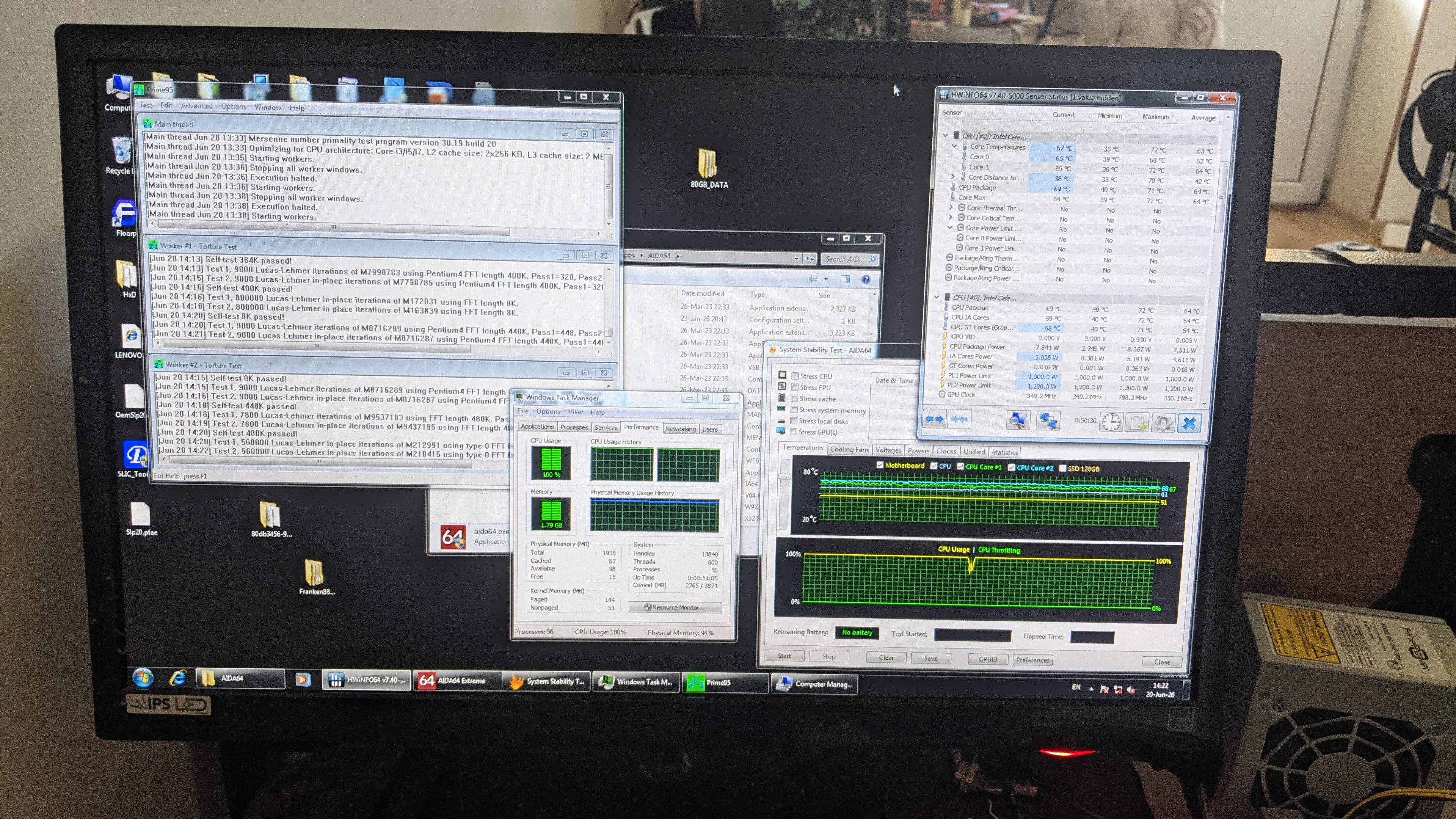Collapse the second CPU [#0] Intel Cele sensor group
The image size is (1456, 819).
pos(937,297)
